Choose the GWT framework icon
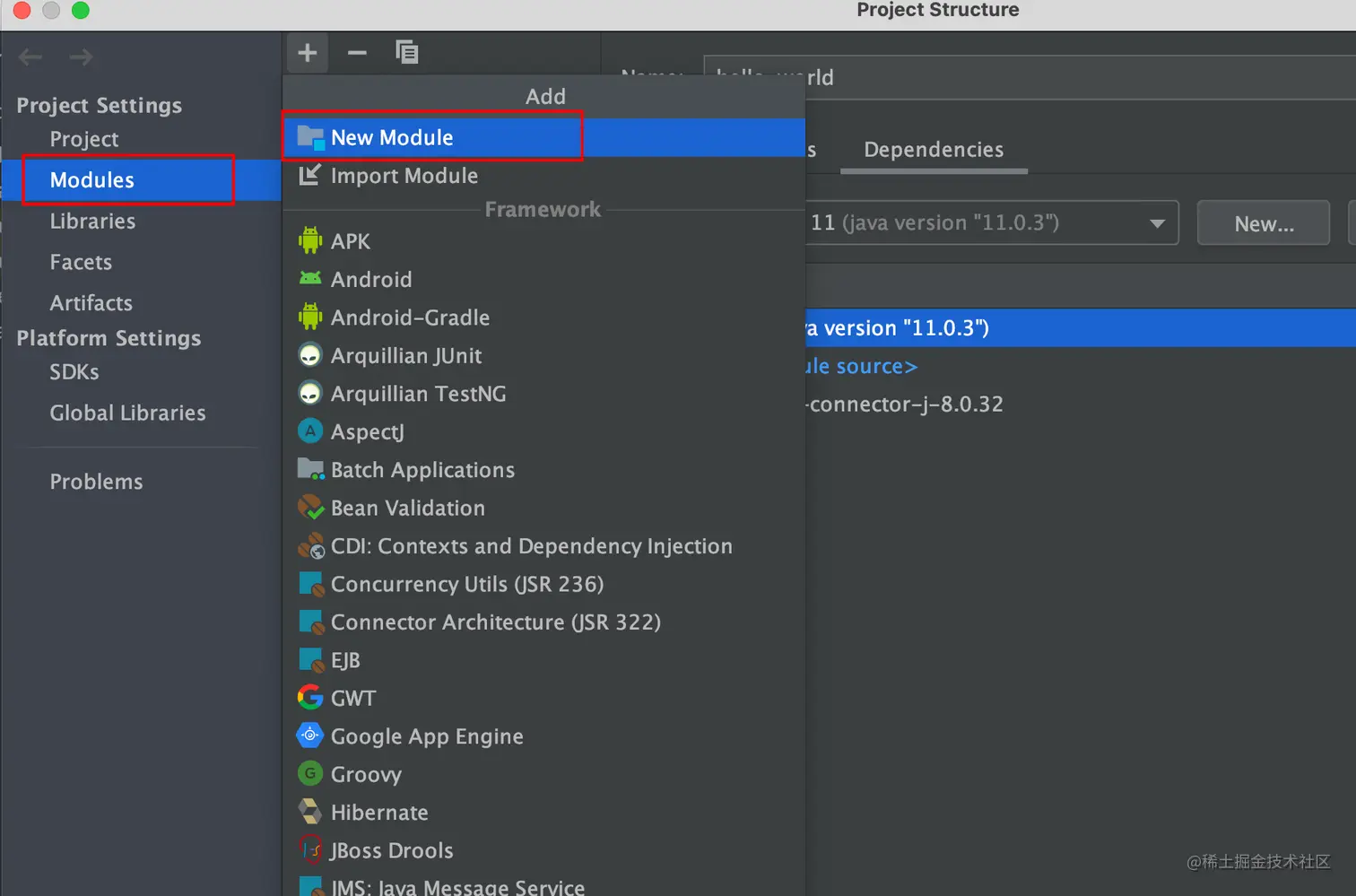 coord(310,698)
